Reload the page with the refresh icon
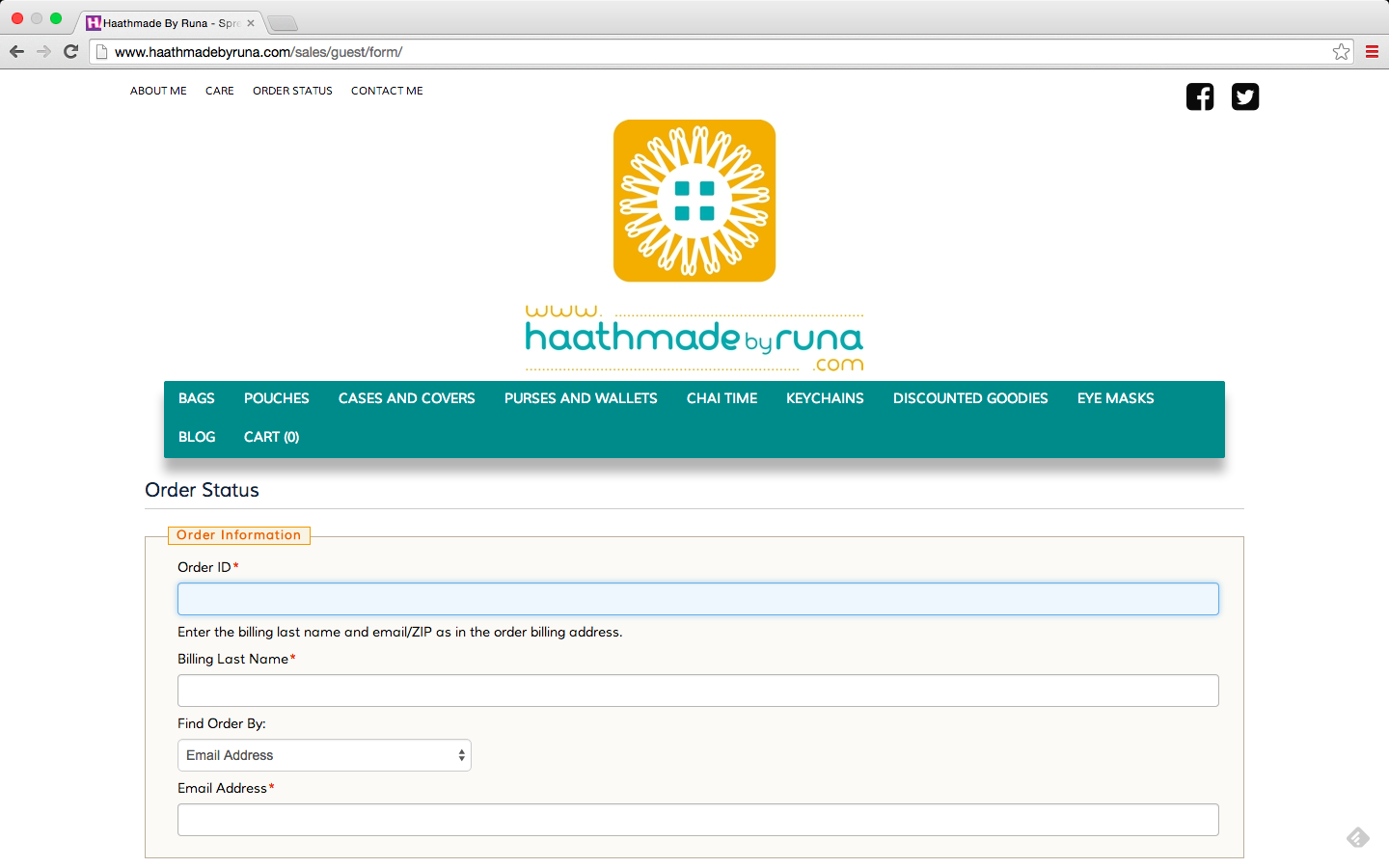The height and width of the screenshot is (868, 1389). [x=70, y=52]
